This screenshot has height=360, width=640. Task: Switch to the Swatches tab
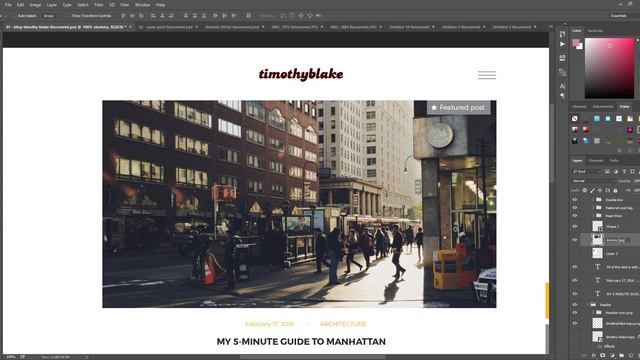[595, 31]
